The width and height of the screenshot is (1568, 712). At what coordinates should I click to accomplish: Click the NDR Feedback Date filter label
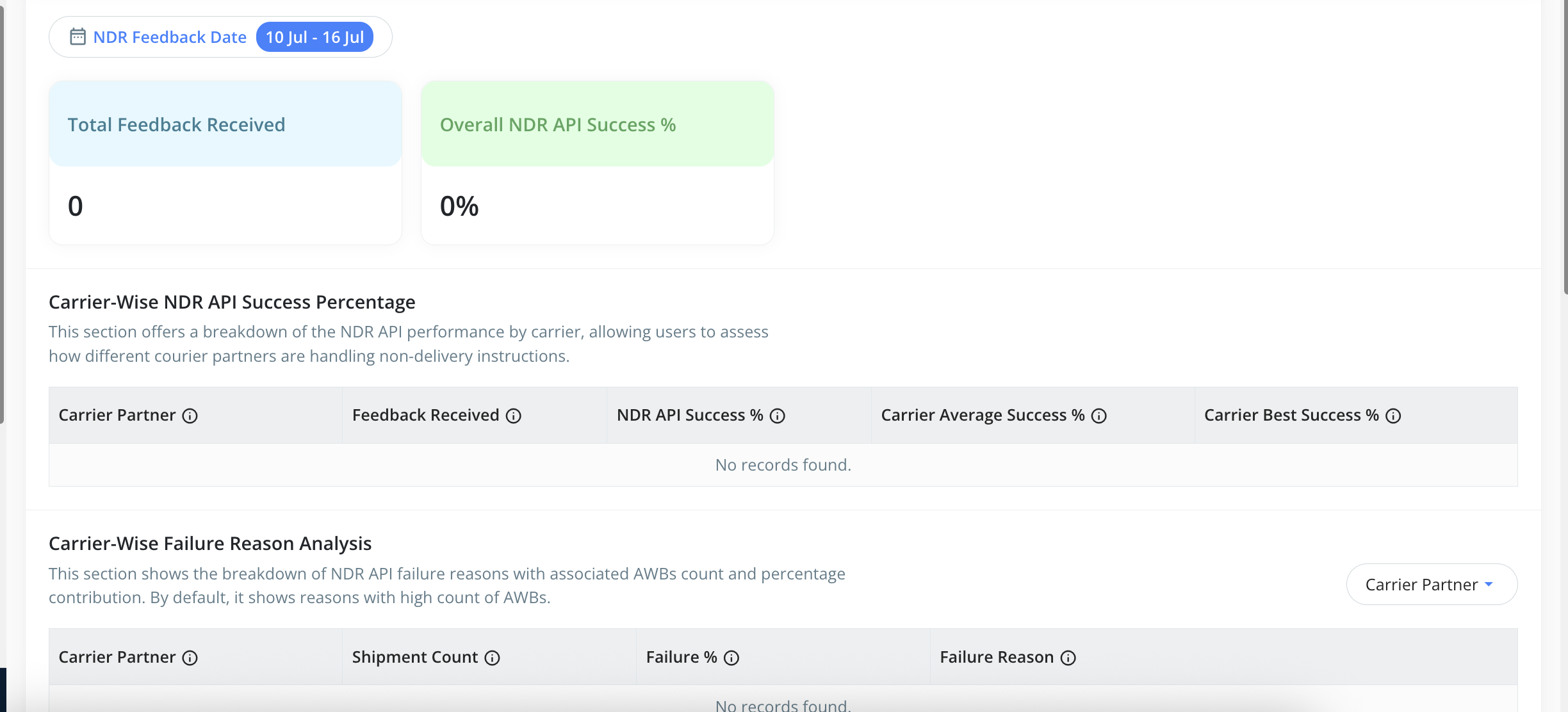click(170, 37)
